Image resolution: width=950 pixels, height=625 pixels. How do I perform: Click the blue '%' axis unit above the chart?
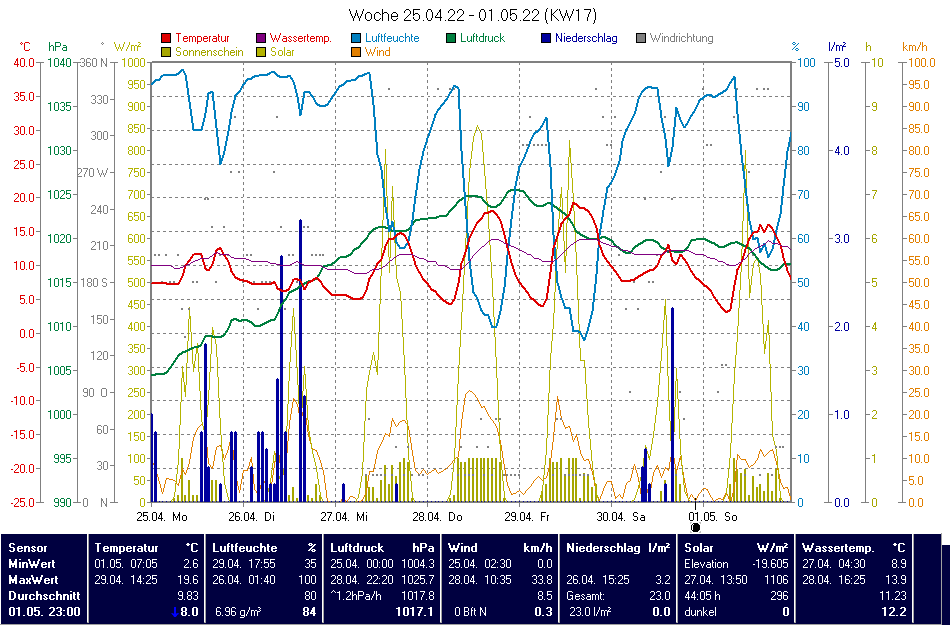(x=796, y=47)
